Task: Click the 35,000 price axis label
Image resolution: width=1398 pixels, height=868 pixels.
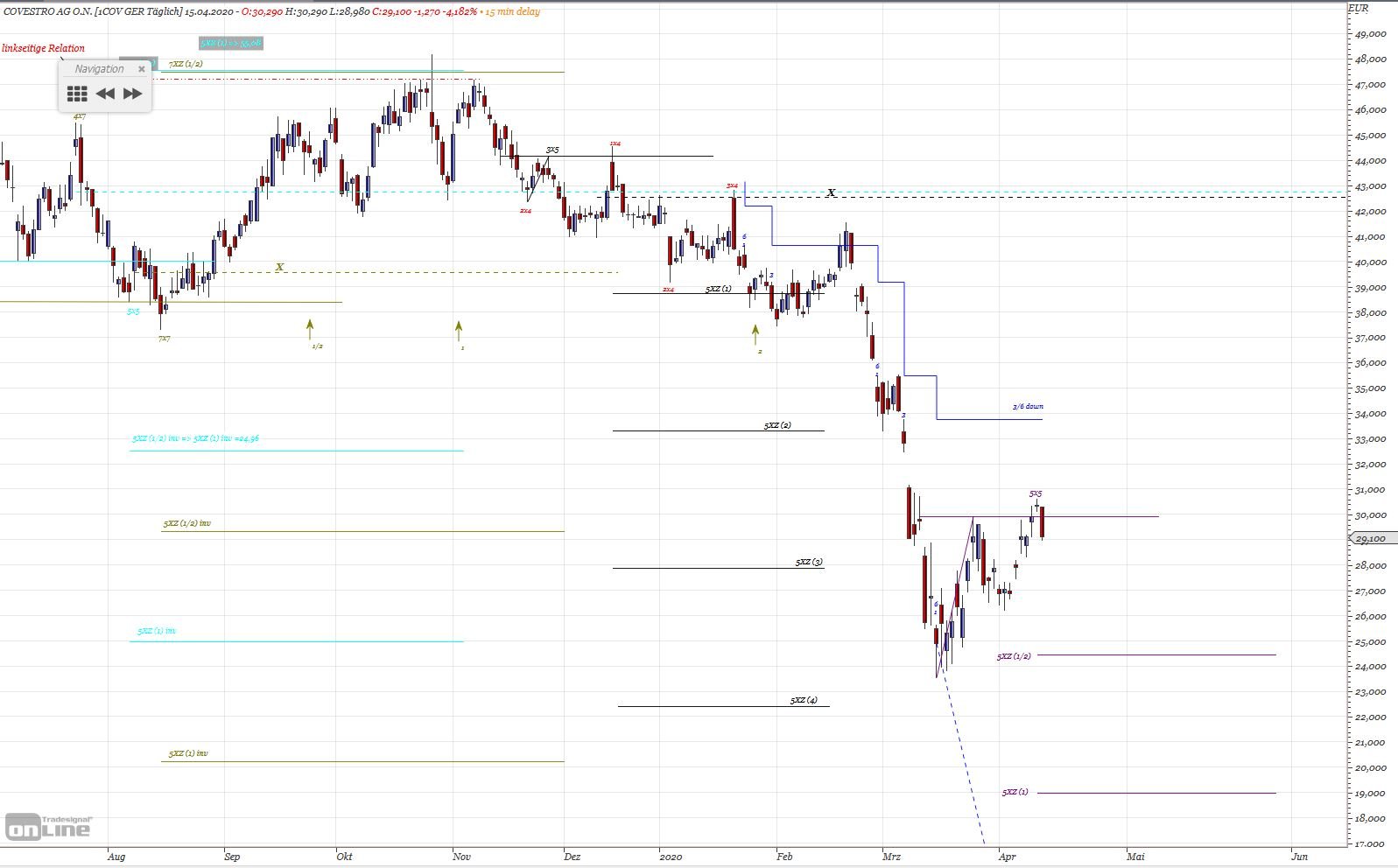Action: click(1370, 388)
